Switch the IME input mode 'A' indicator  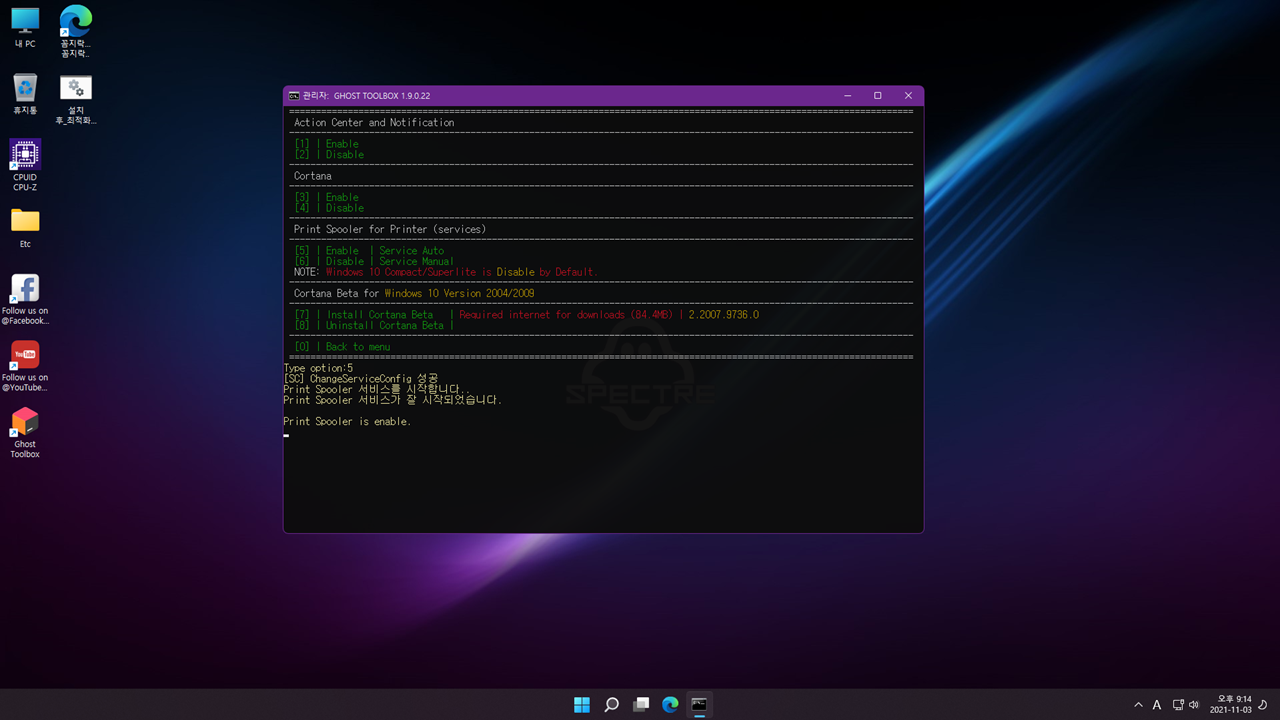[x=1157, y=705]
